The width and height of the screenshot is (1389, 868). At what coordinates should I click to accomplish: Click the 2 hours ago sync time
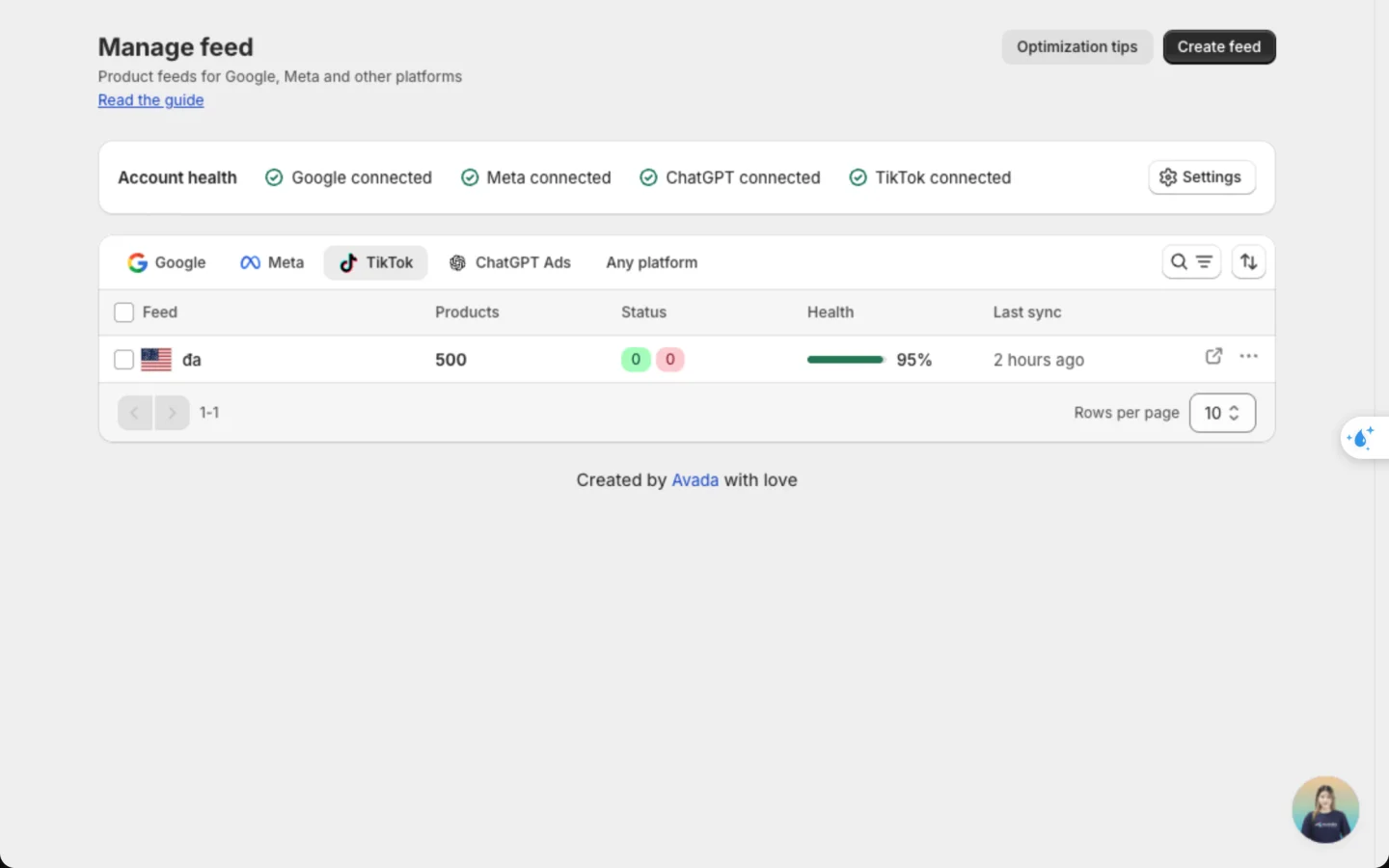tap(1039, 360)
